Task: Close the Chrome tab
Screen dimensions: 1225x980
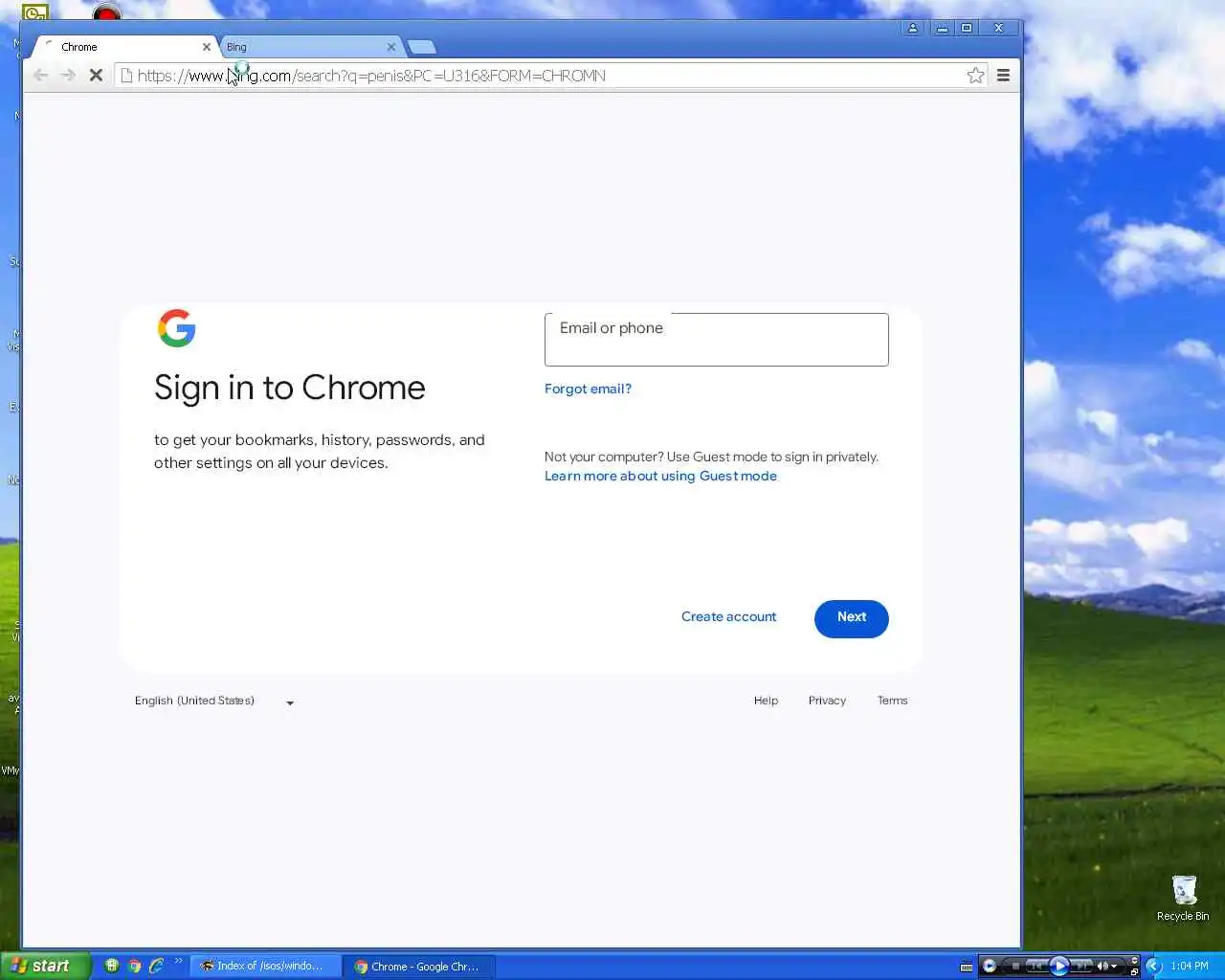Action: pyautogui.click(x=206, y=47)
